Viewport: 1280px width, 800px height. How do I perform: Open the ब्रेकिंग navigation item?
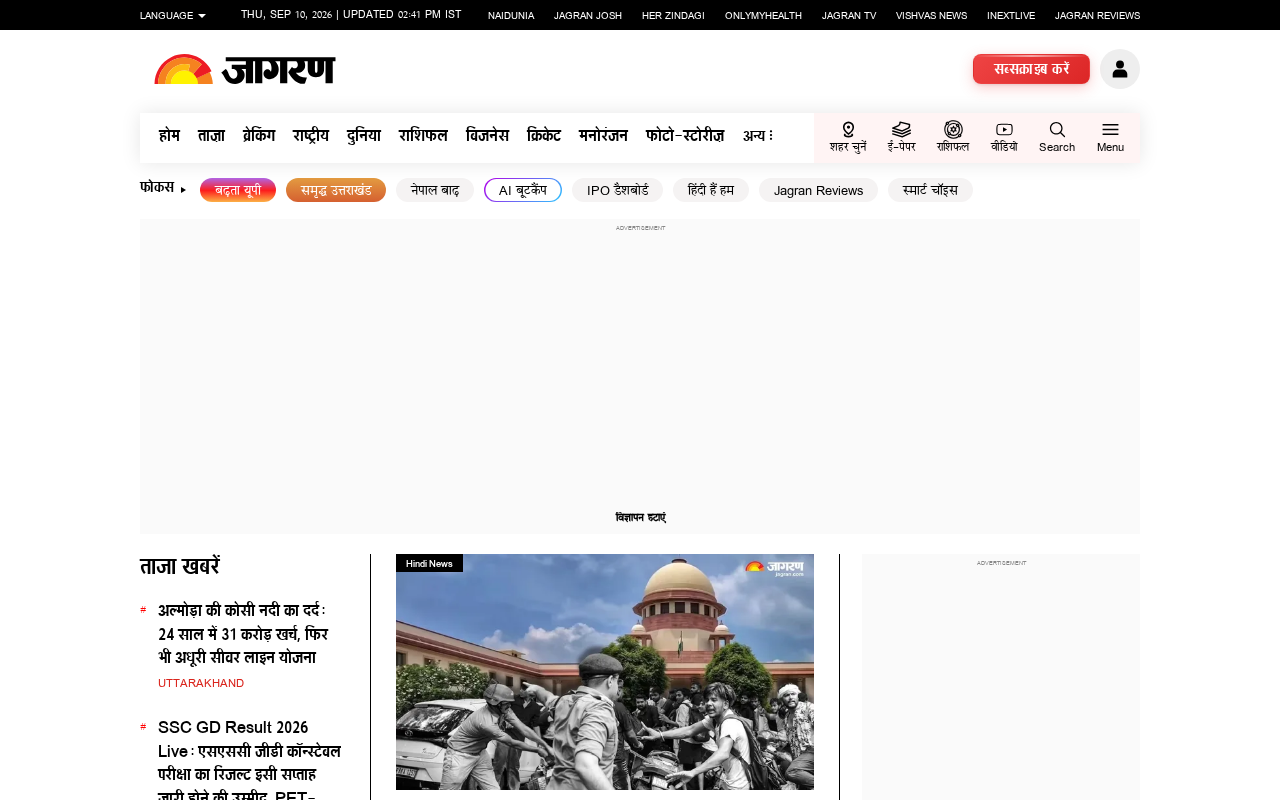259,136
